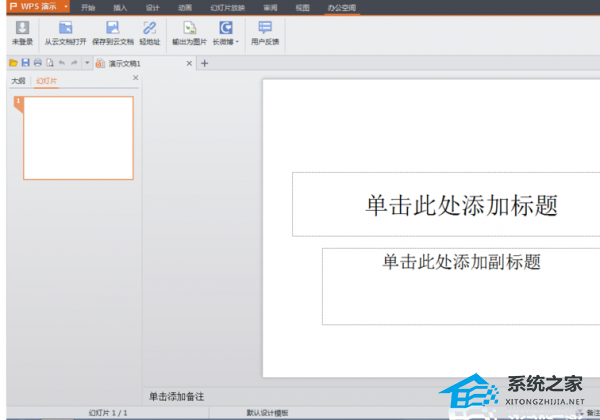
Task: Open a file via 从云文档打开
Action: [66, 33]
